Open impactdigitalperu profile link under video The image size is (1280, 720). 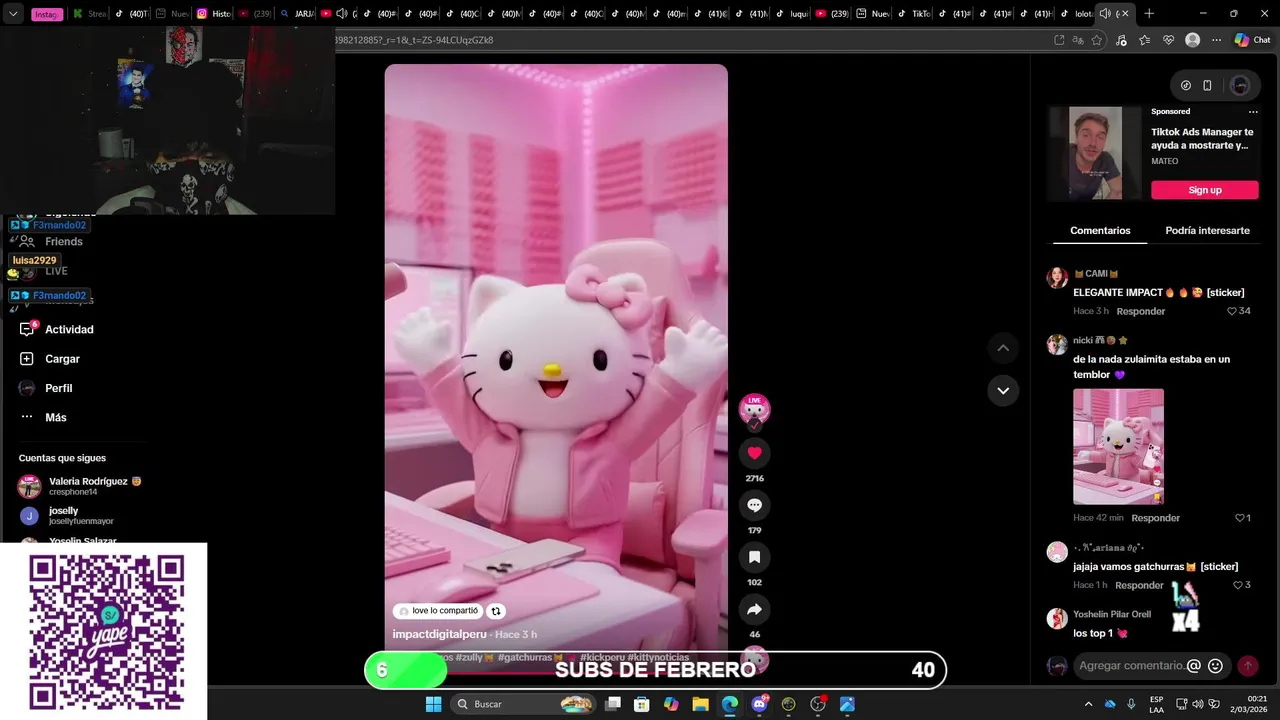coord(439,634)
